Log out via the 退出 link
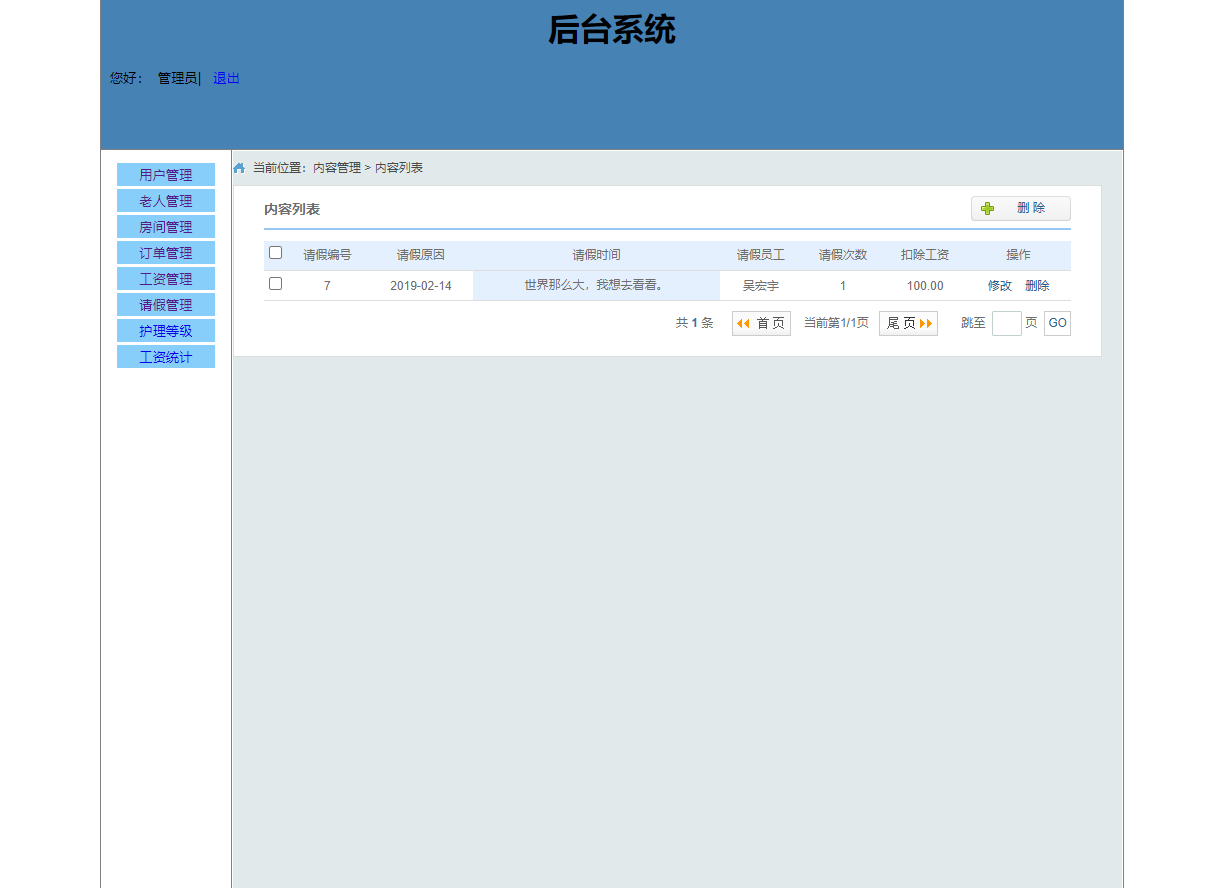Screen dimensions: 1232x888 pyautogui.click(x=225, y=78)
